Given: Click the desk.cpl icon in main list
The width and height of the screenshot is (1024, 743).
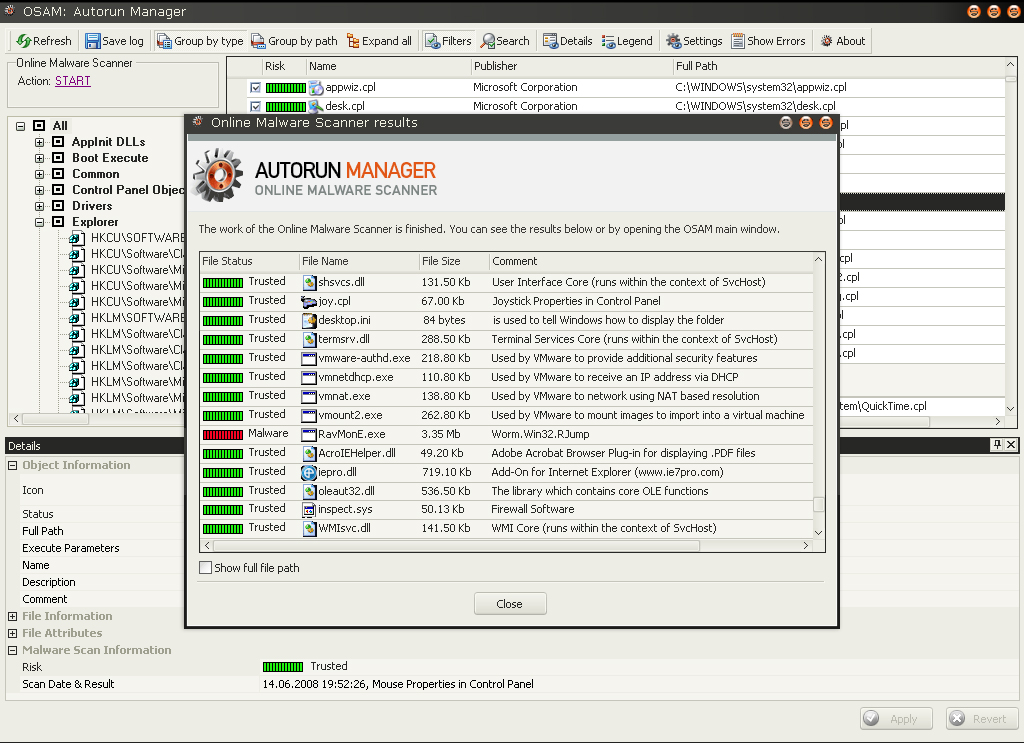Looking at the screenshot, I should [x=316, y=106].
